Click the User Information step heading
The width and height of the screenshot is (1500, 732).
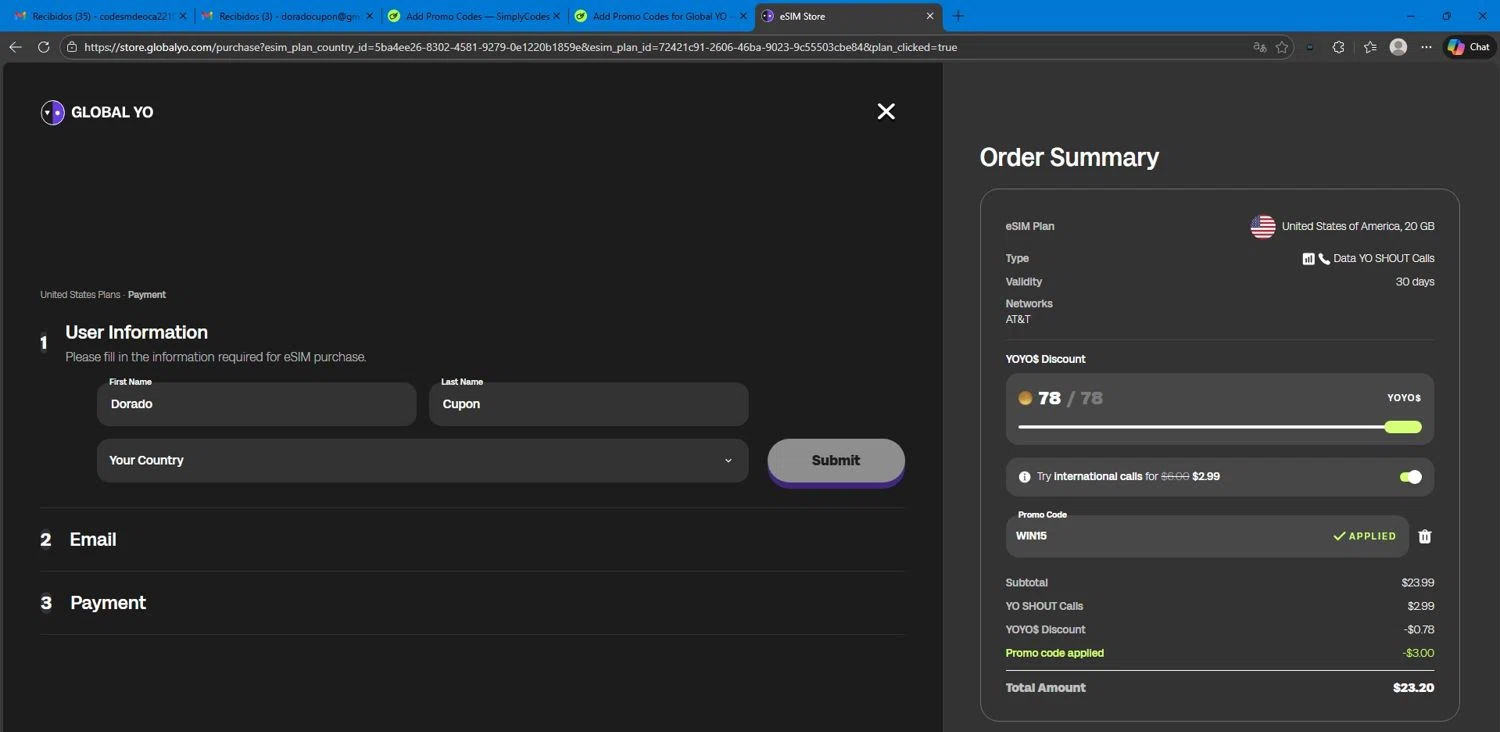pyautogui.click(x=136, y=332)
